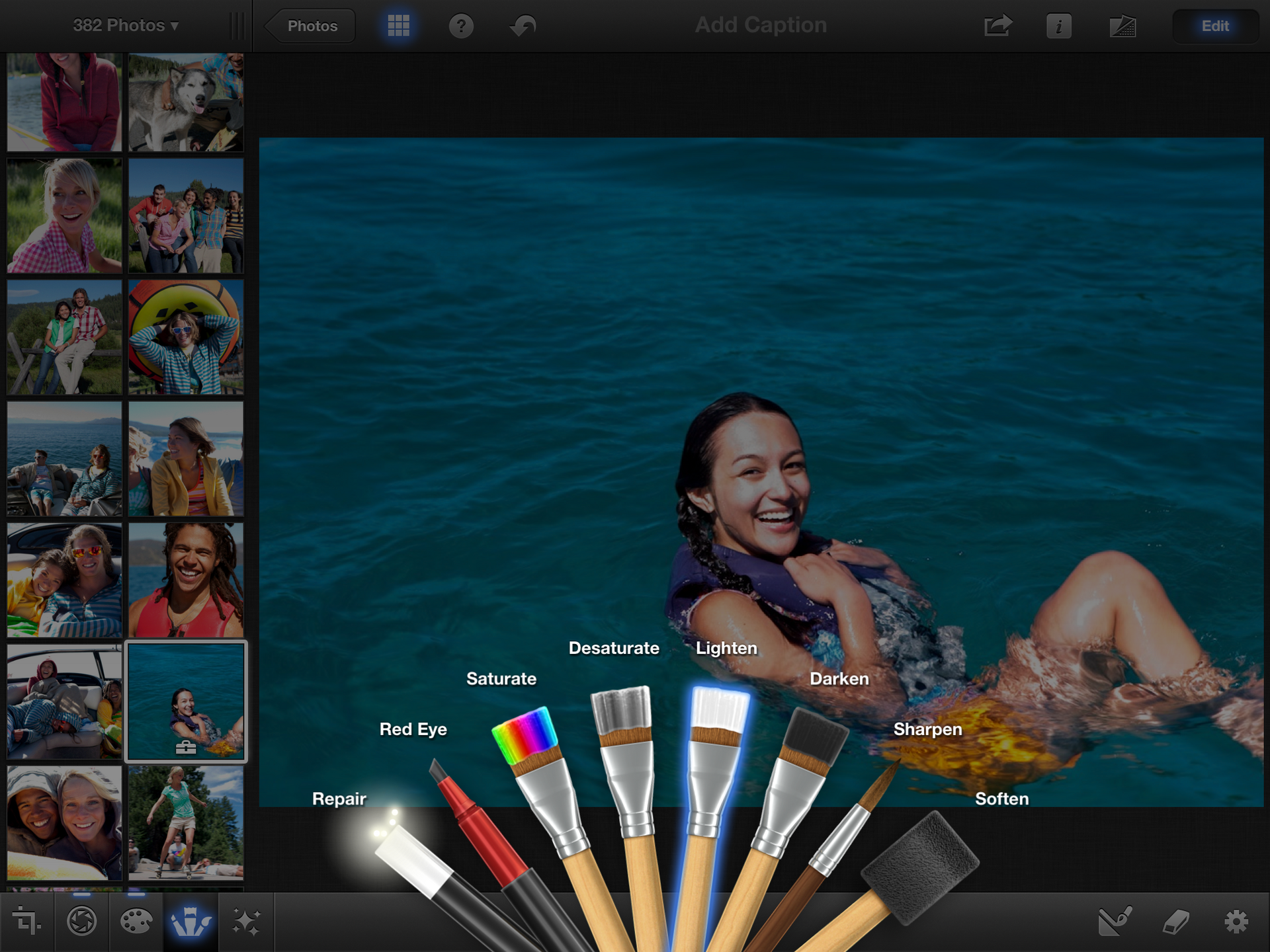Open the share menu
The image size is (1270, 952).
pos(997,25)
